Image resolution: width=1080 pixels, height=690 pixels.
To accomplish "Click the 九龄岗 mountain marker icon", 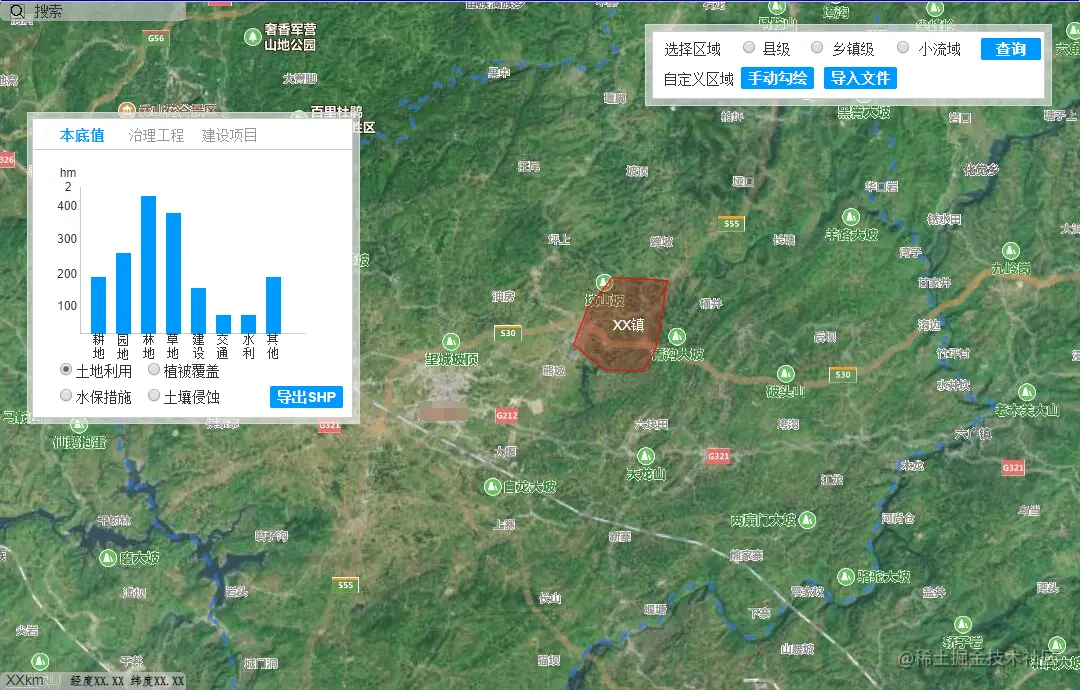I will (x=1010, y=251).
